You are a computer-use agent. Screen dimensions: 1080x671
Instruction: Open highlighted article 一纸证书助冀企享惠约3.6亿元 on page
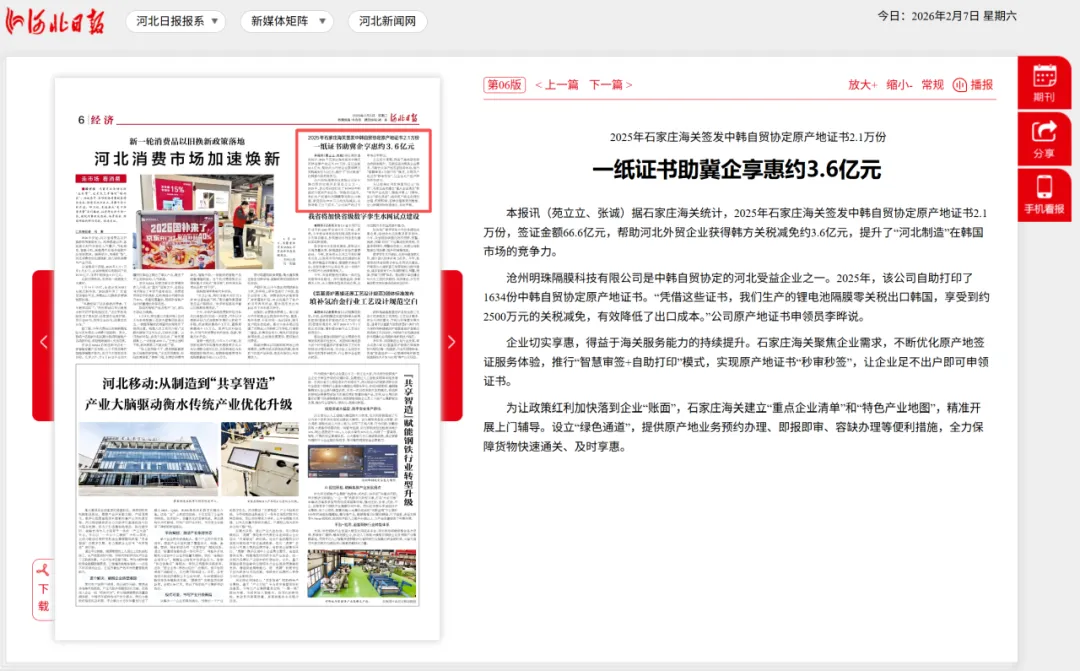(x=364, y=170)
